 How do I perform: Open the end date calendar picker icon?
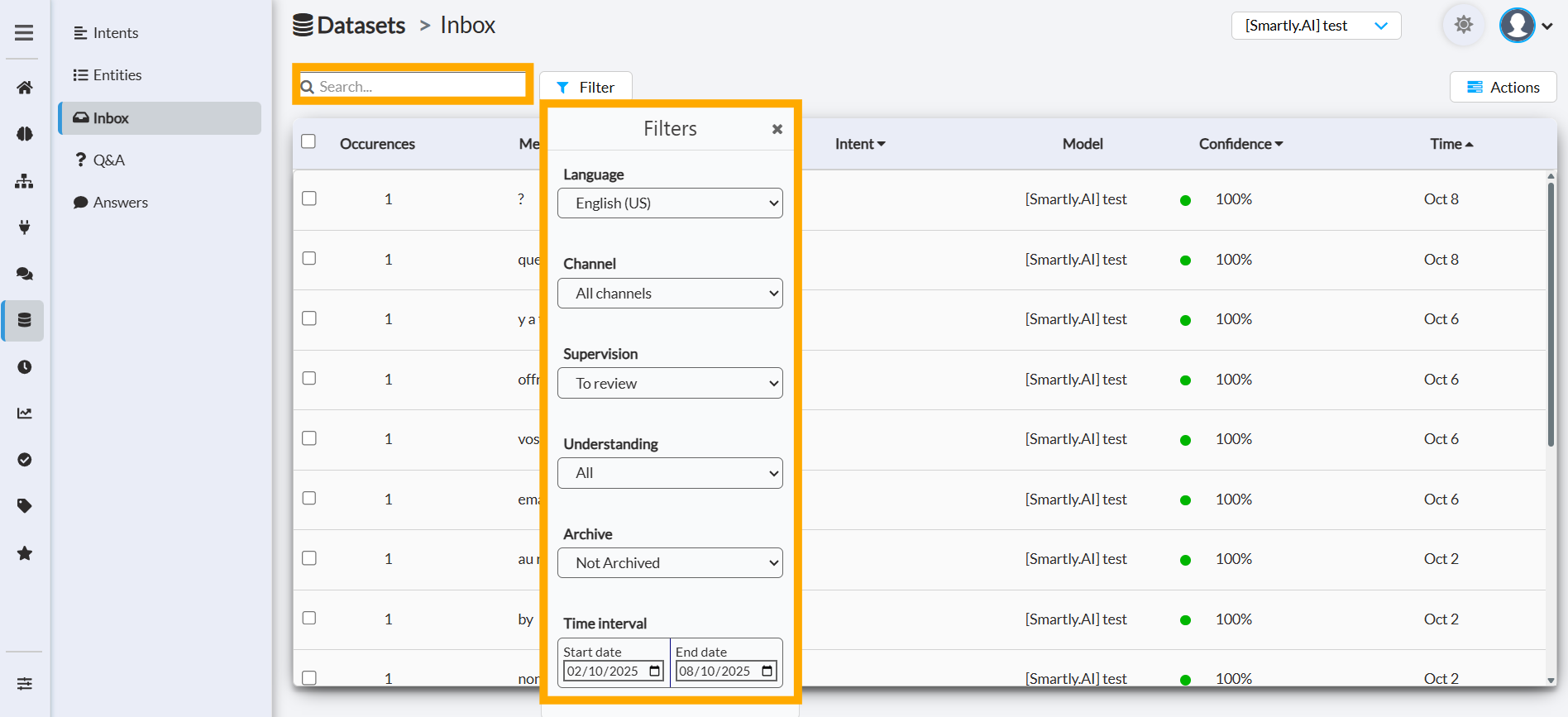pos(767,671)
